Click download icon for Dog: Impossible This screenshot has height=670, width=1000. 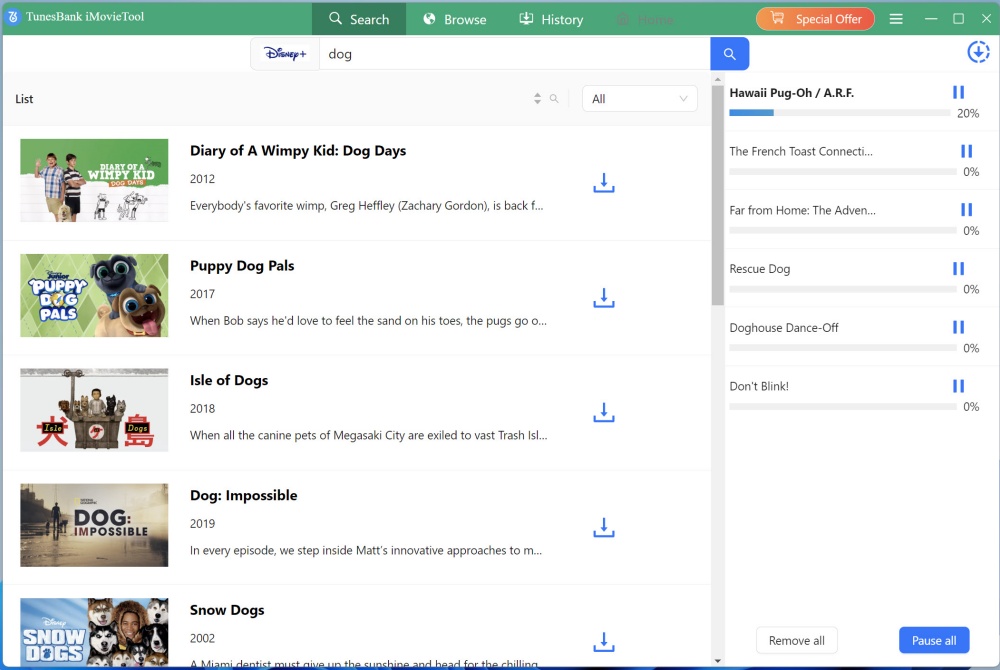tap(603, 528)
